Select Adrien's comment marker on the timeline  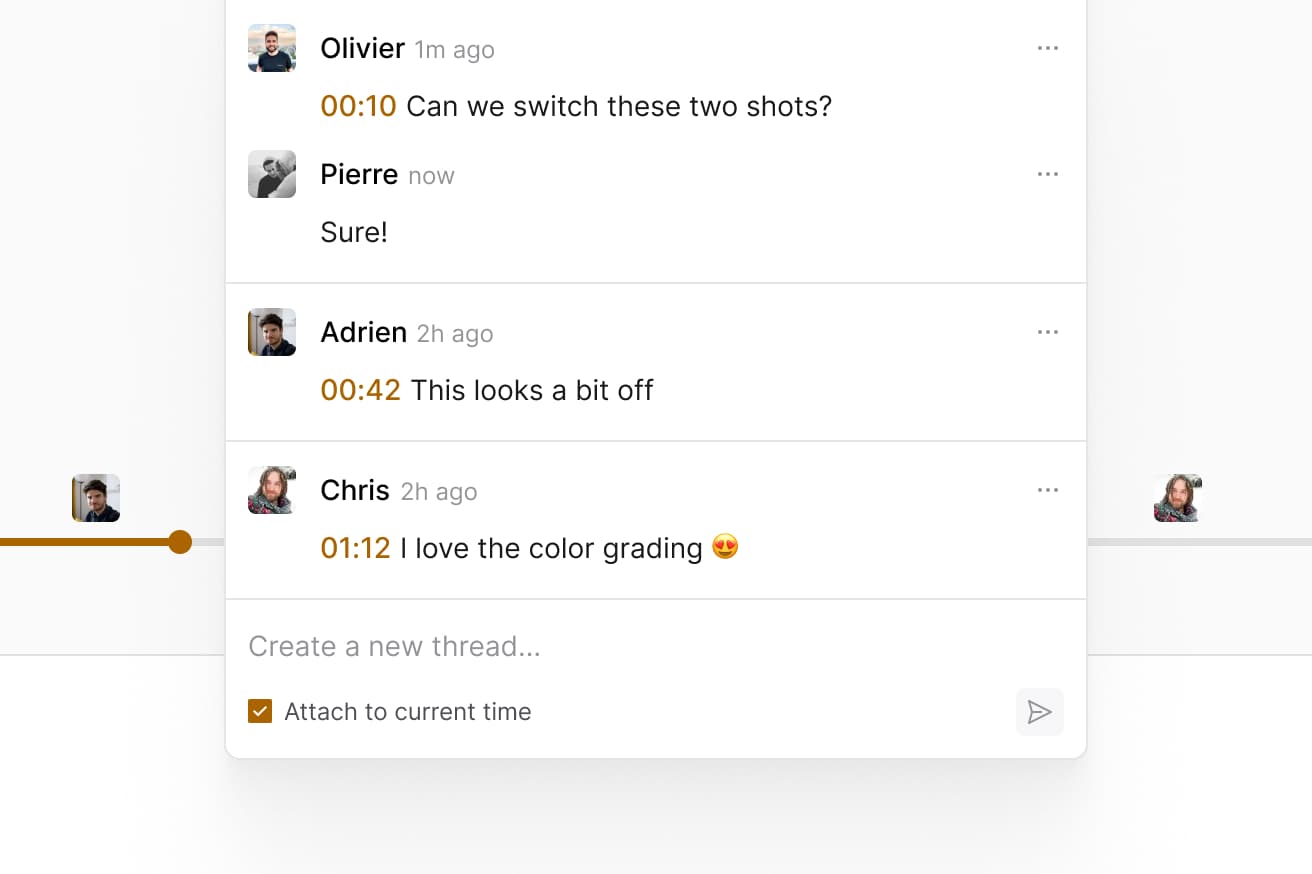pos(96,498)
